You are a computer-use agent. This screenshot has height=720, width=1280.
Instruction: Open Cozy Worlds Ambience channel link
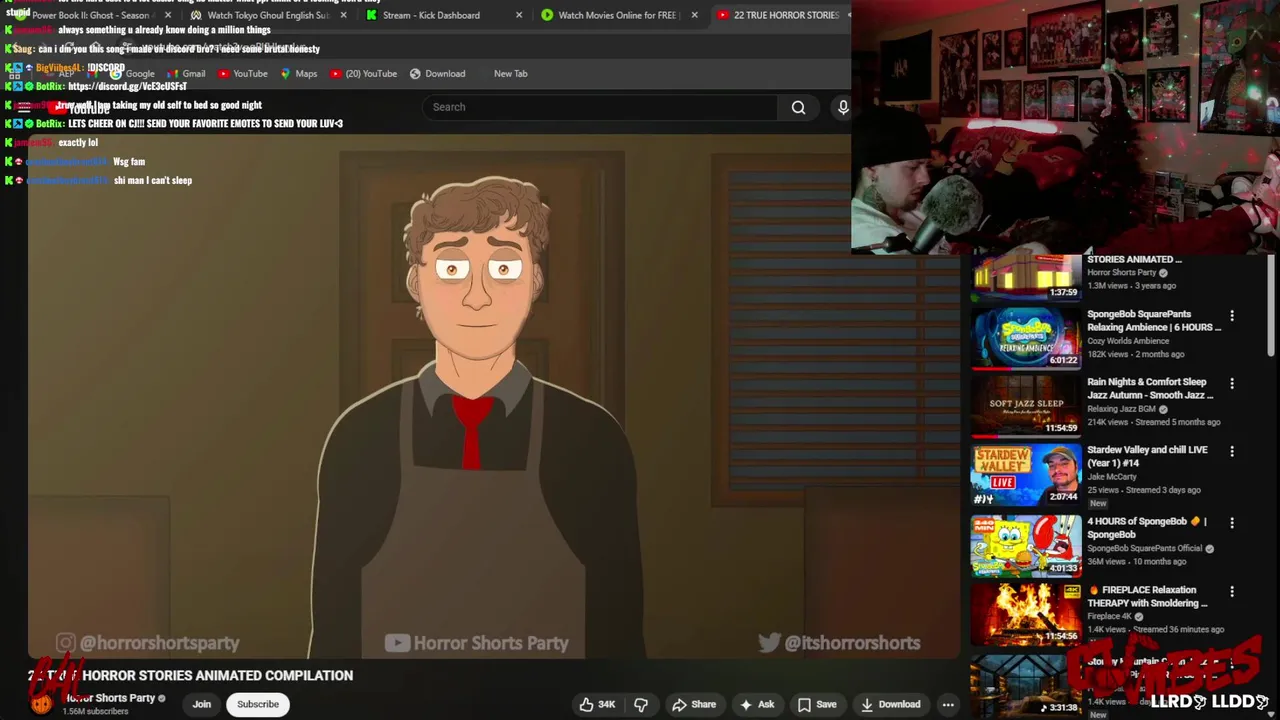(1128, 341)
